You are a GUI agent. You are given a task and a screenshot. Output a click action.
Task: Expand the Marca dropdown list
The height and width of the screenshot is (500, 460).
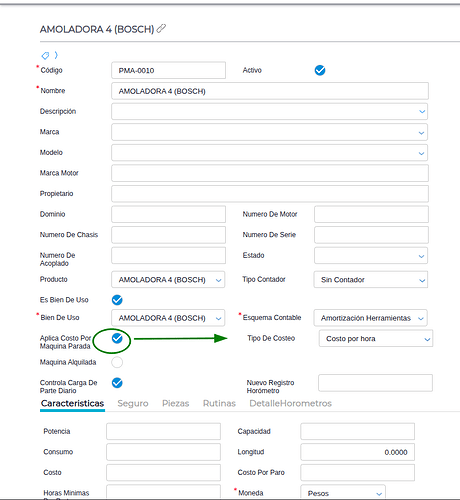[270, 132]
